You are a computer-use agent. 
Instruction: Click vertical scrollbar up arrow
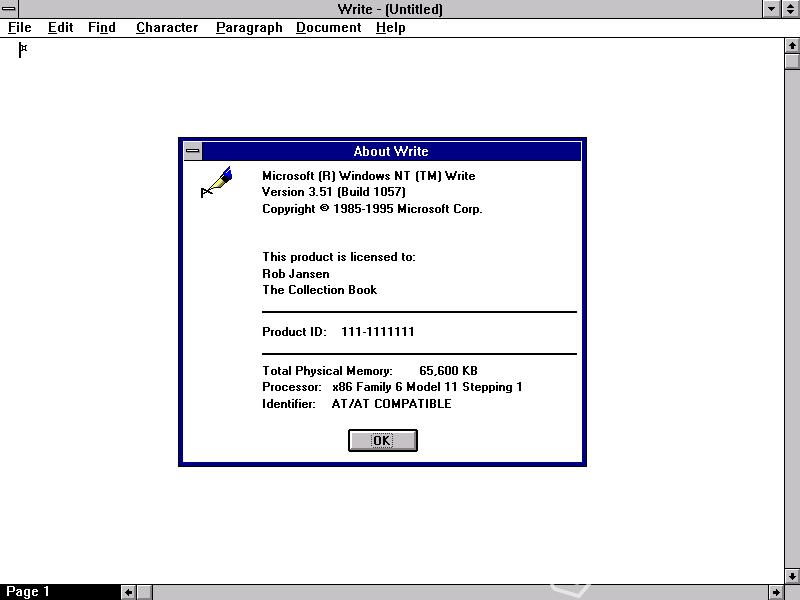[792, 45]
